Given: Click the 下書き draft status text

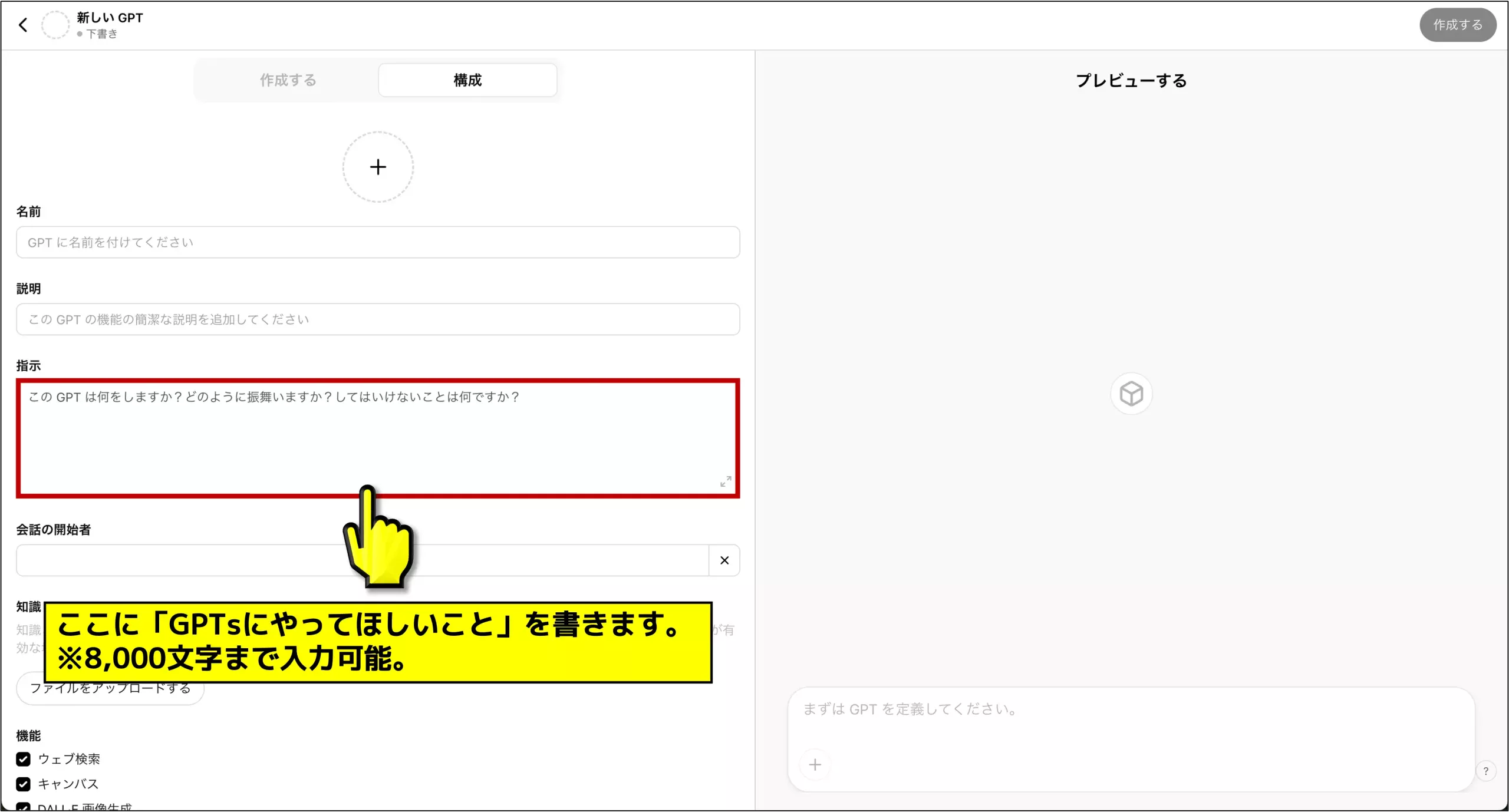Looking at the screenshot, I should click(102, 34).
